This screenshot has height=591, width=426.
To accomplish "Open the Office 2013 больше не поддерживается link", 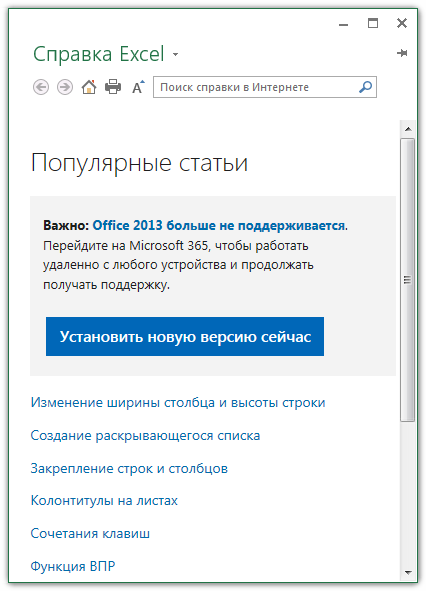I will [x=219, y=225].
